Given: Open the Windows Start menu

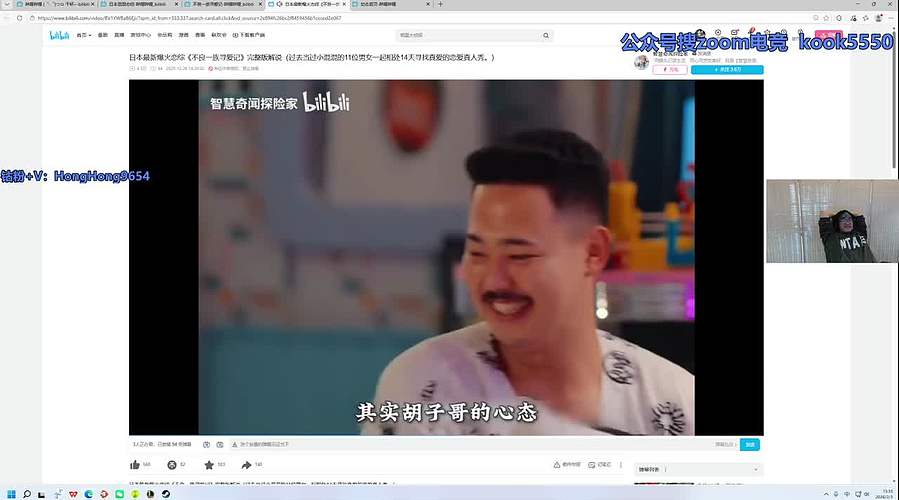Looking at the screenshot, I should point(10,494).
